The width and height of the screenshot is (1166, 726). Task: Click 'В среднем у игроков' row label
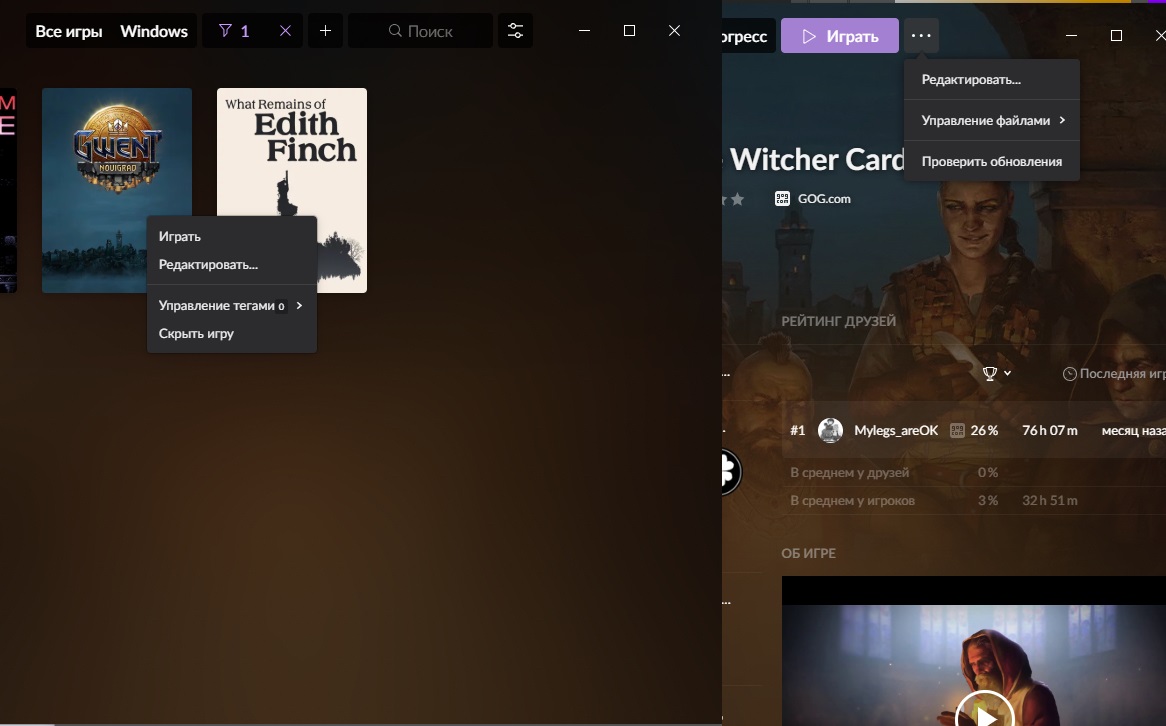coord(852,501)
